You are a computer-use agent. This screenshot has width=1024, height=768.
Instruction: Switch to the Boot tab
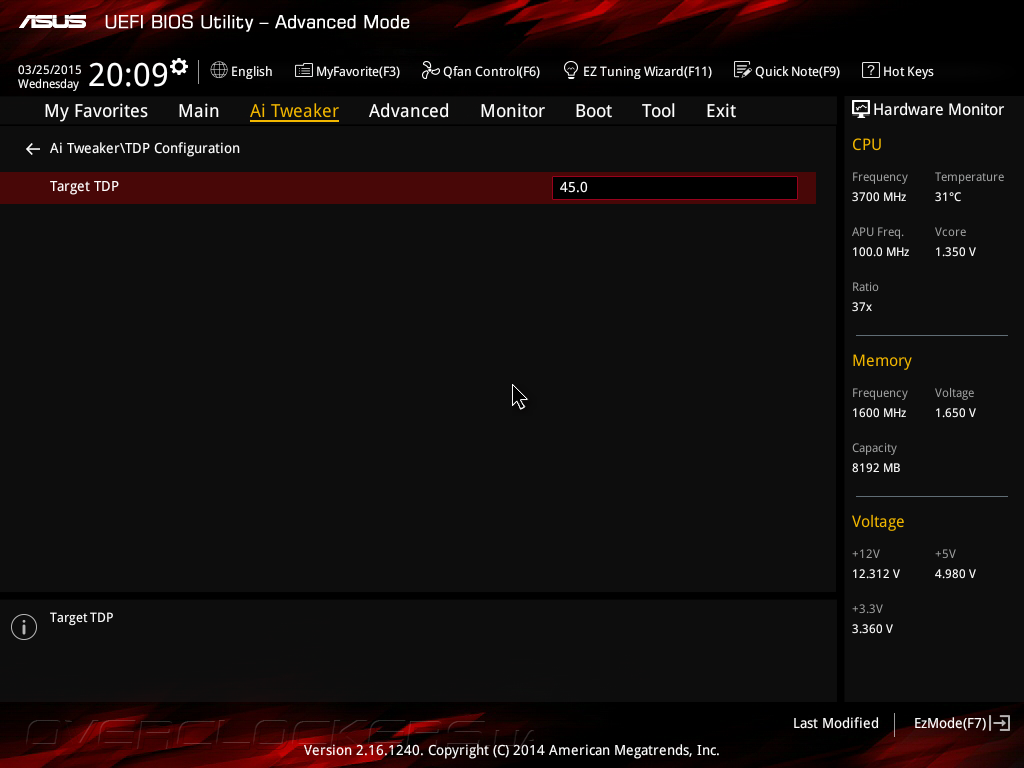(594, 111)
